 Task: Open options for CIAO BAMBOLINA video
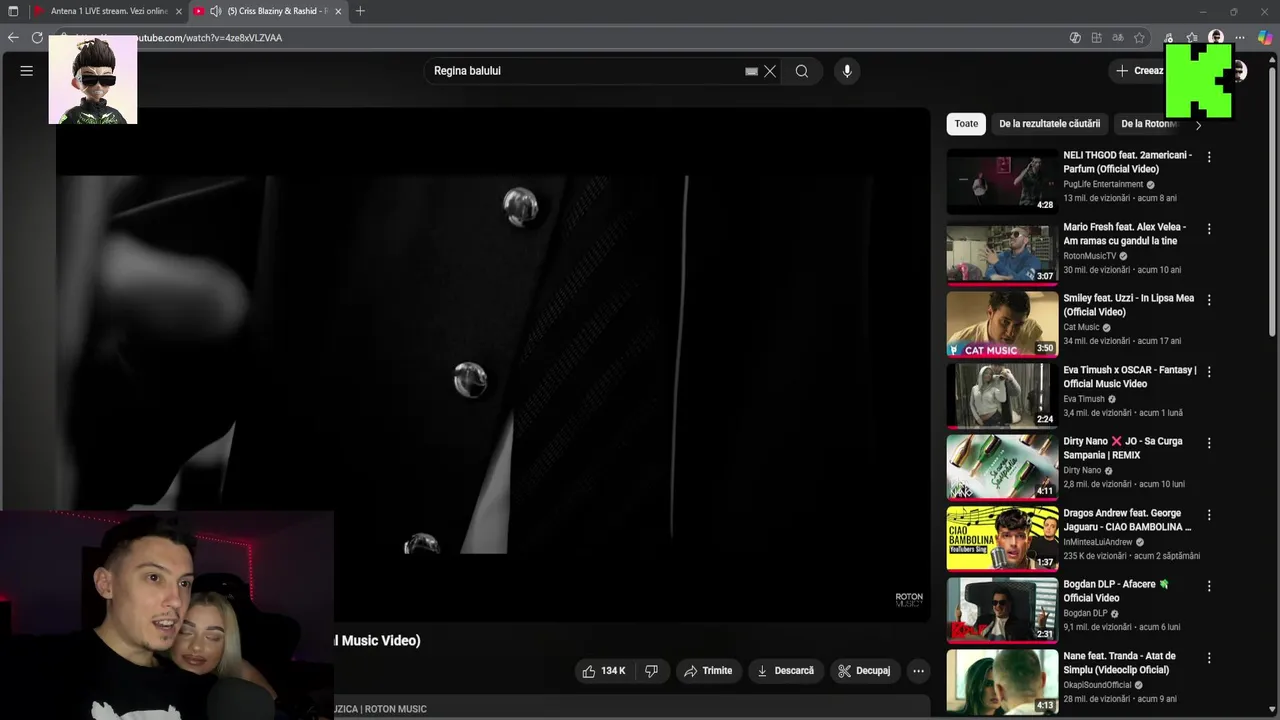pyautogui.click(x=1209, y=515)
